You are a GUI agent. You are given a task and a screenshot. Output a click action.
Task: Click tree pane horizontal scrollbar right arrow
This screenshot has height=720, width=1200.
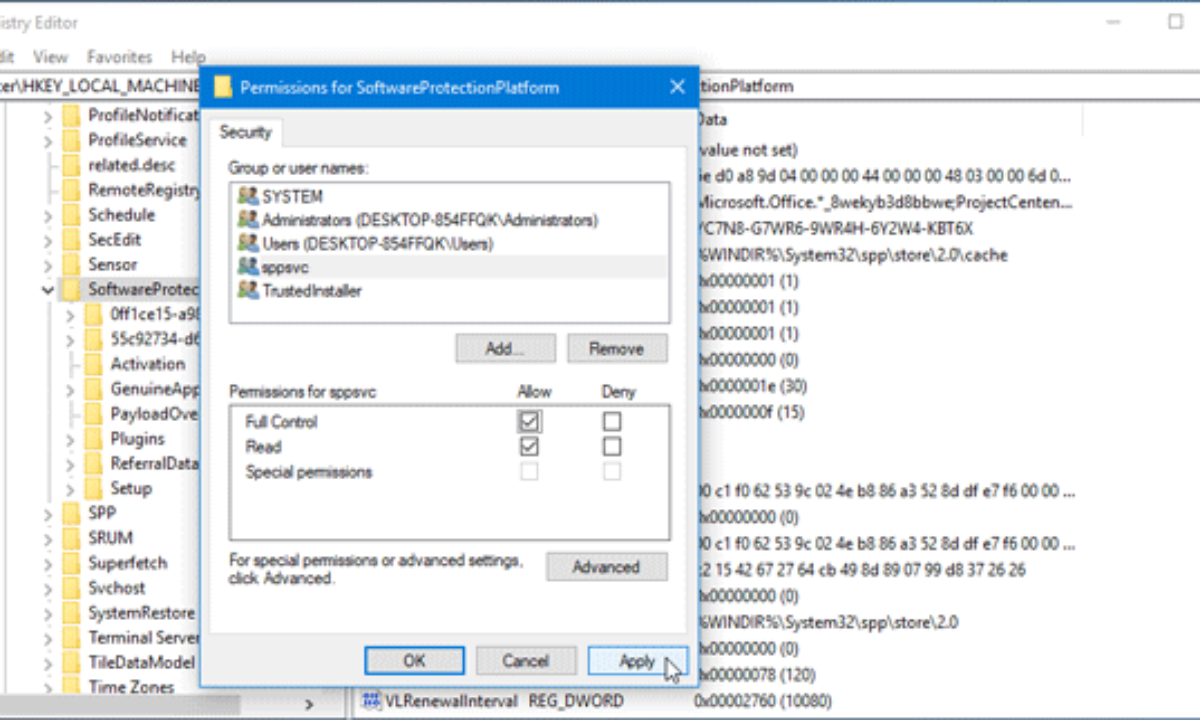click(309, 704)
